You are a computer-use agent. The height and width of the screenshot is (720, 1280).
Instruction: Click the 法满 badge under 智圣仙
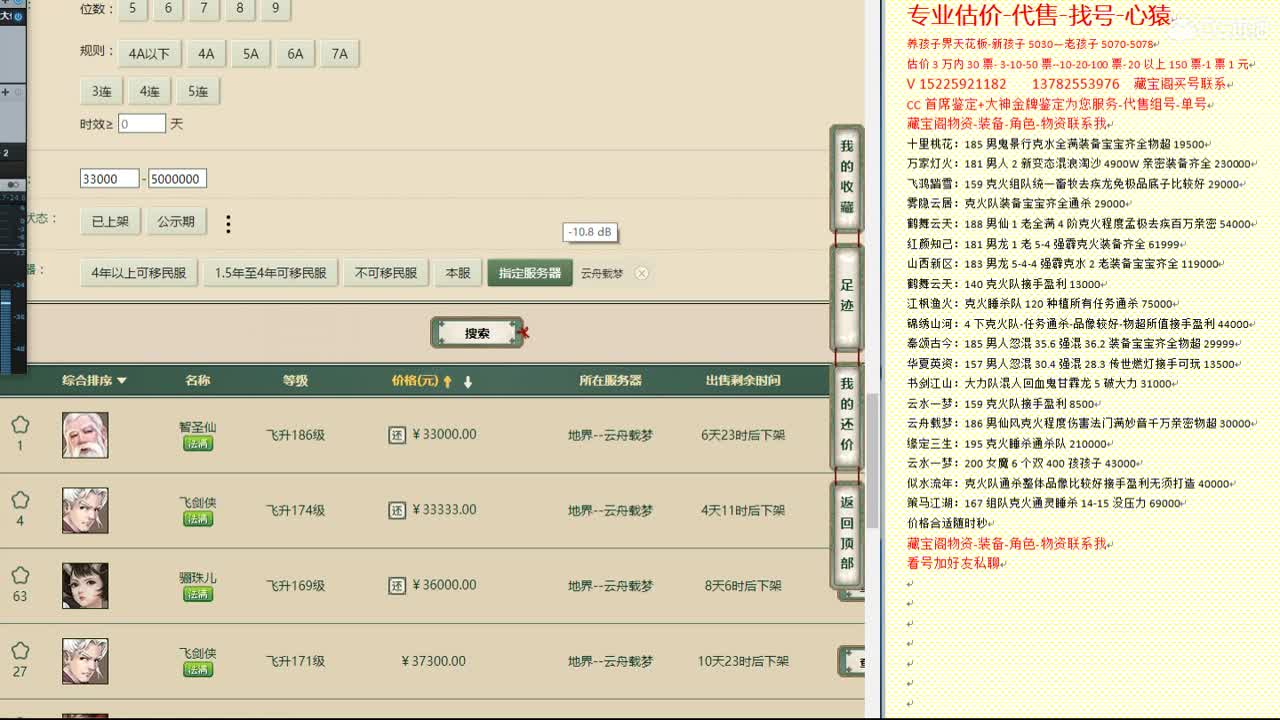pos(198,443)
